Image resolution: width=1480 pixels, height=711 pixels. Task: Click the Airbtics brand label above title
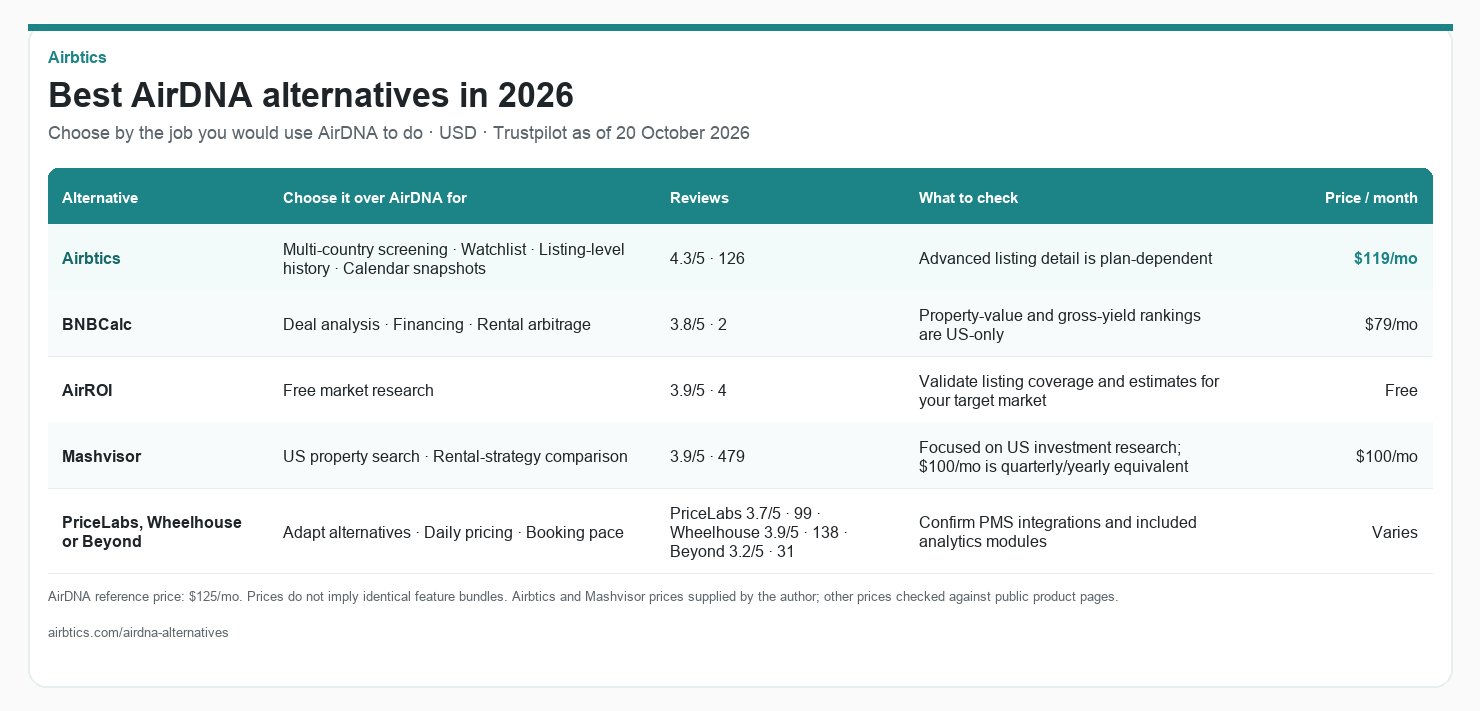click(77, 57)
